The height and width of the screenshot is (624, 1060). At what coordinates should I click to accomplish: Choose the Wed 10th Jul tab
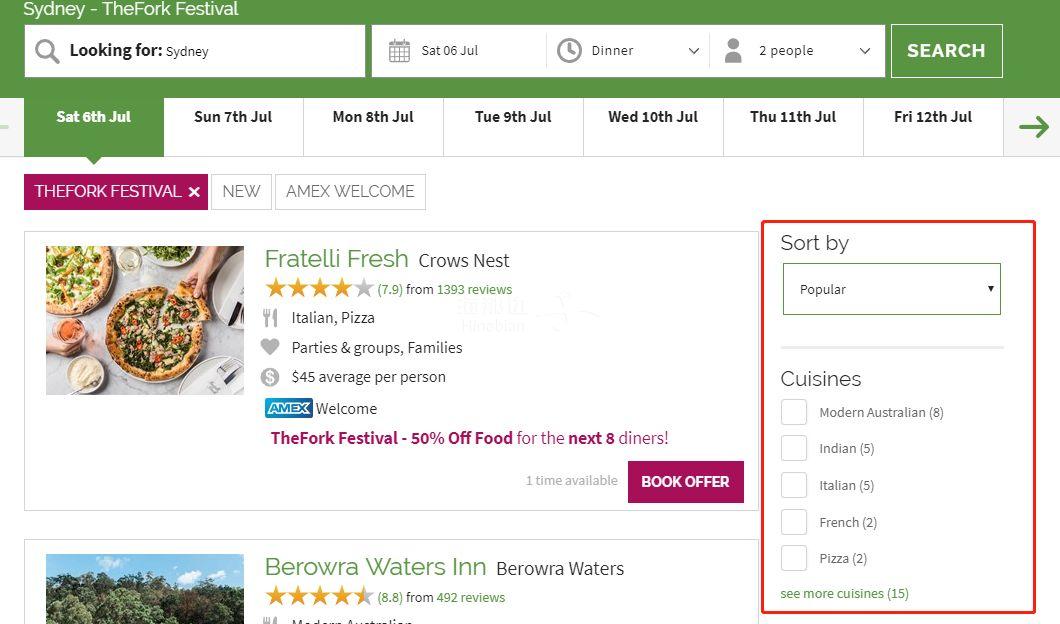[653, 126]
